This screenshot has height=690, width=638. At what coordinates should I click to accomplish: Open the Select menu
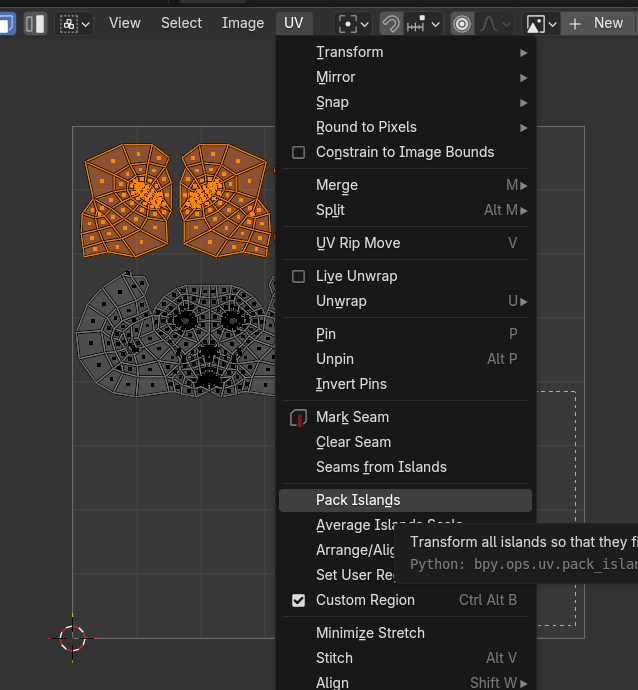point(181,23)
